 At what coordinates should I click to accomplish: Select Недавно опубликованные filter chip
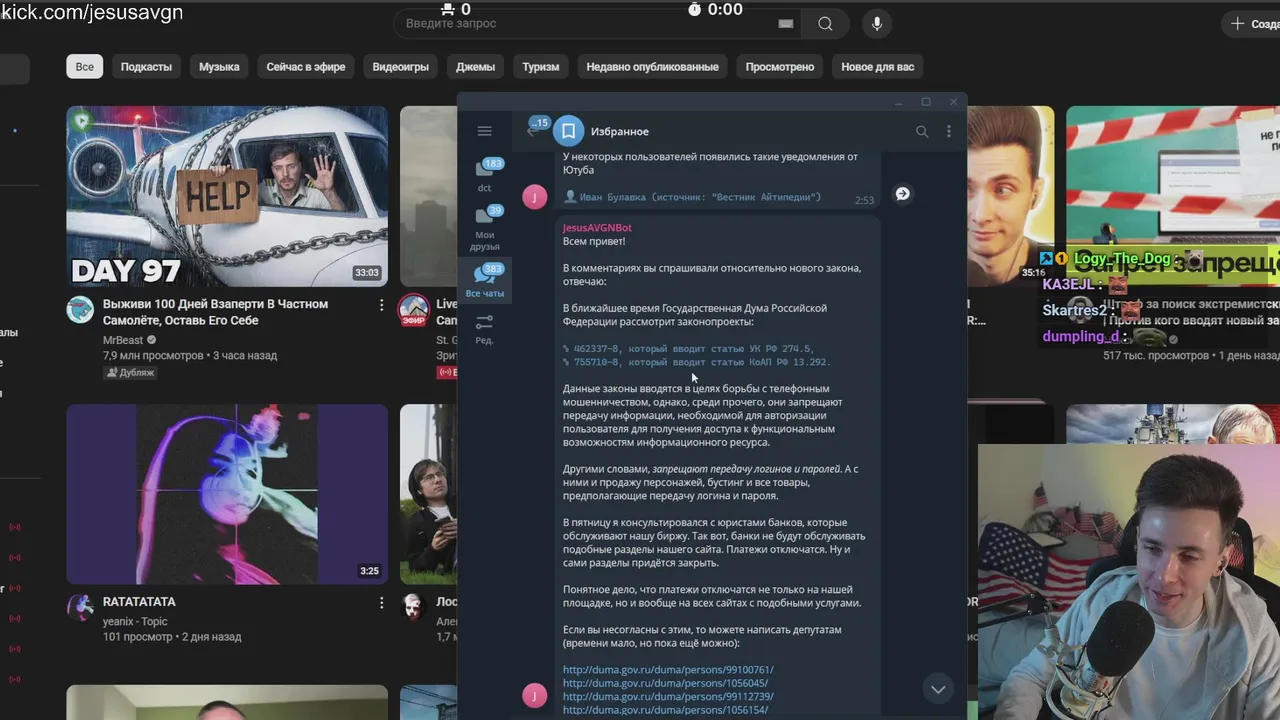pyautogui.click(x=652, y=67)
